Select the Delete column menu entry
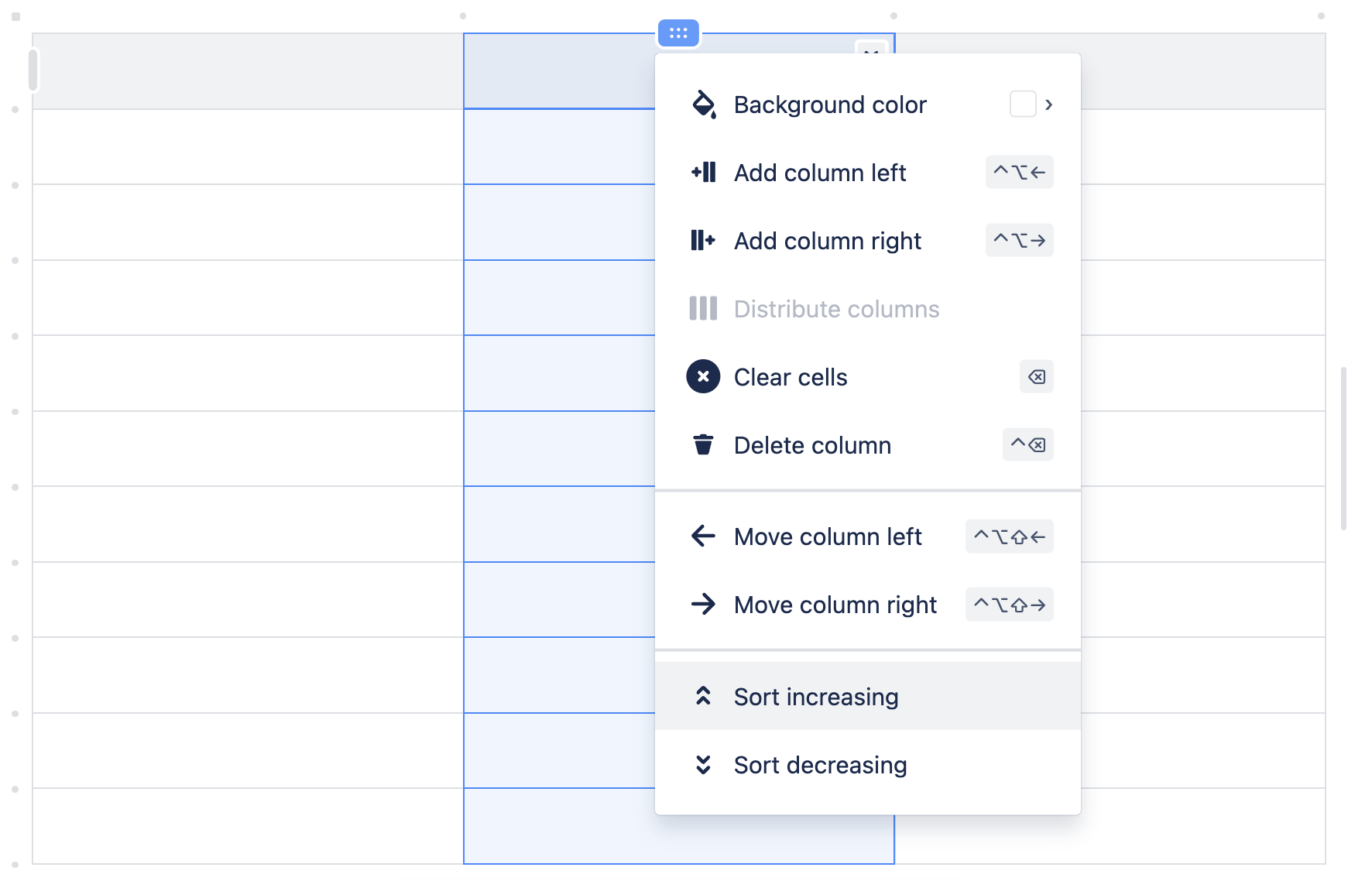The width and height of the screenshot is (1372, 881). coord(812,445)
